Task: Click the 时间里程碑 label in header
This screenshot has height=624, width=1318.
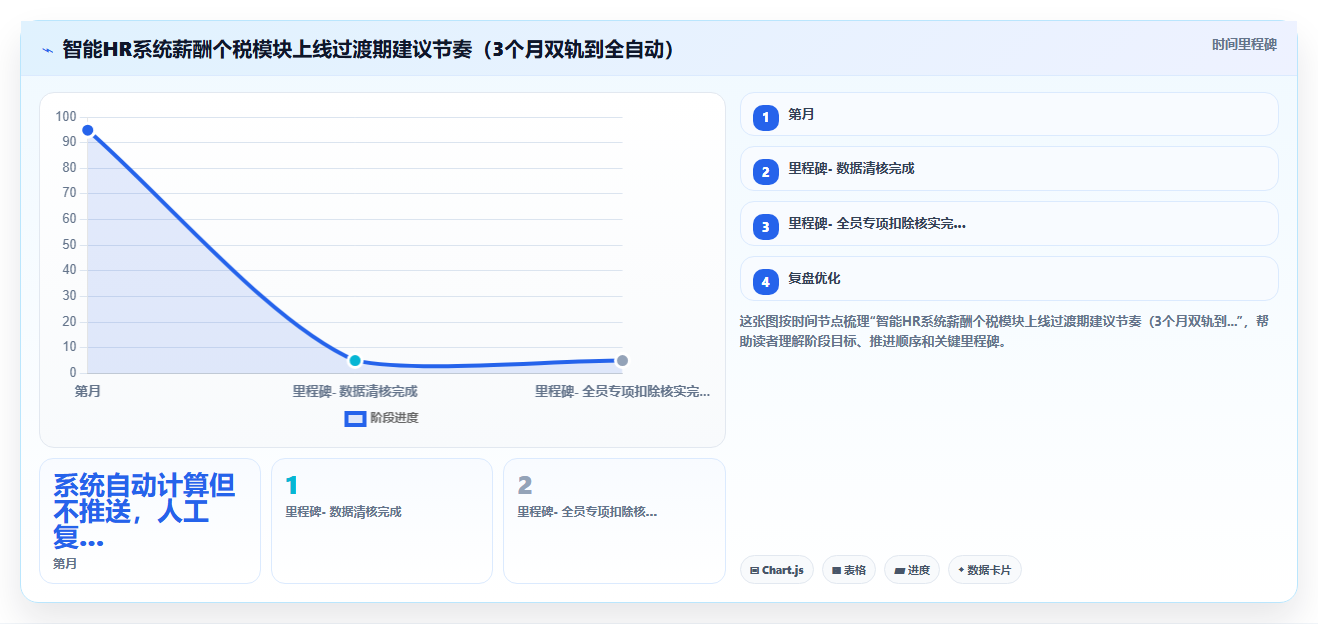Action: point(1244,45)
